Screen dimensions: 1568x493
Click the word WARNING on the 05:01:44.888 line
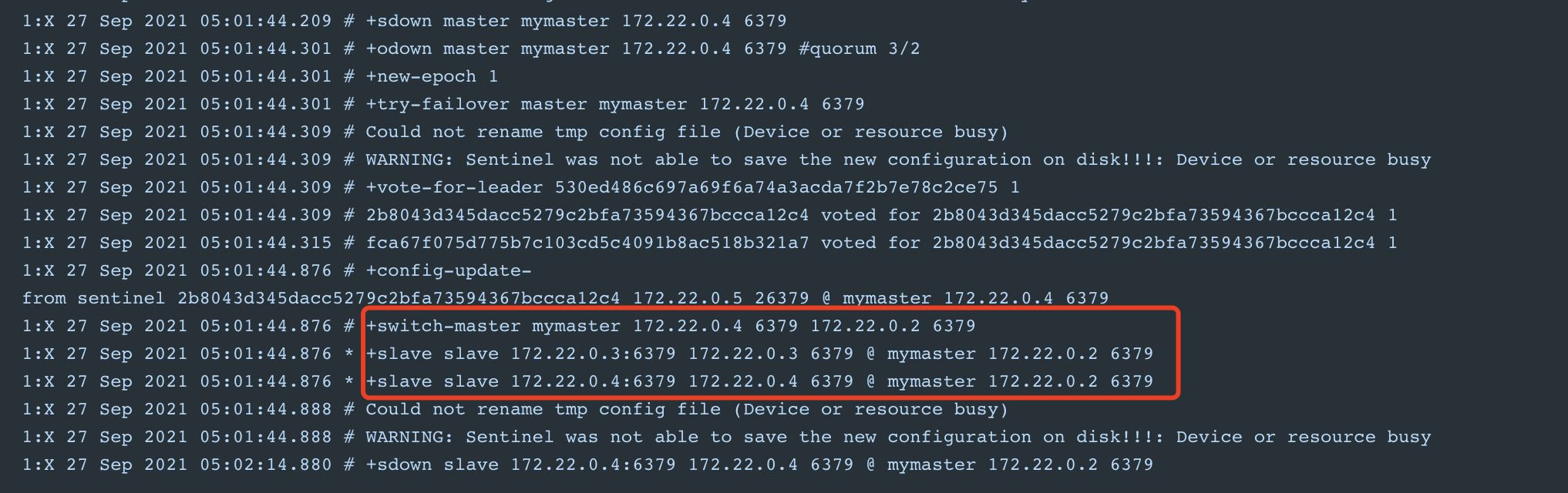pos(409,437)
